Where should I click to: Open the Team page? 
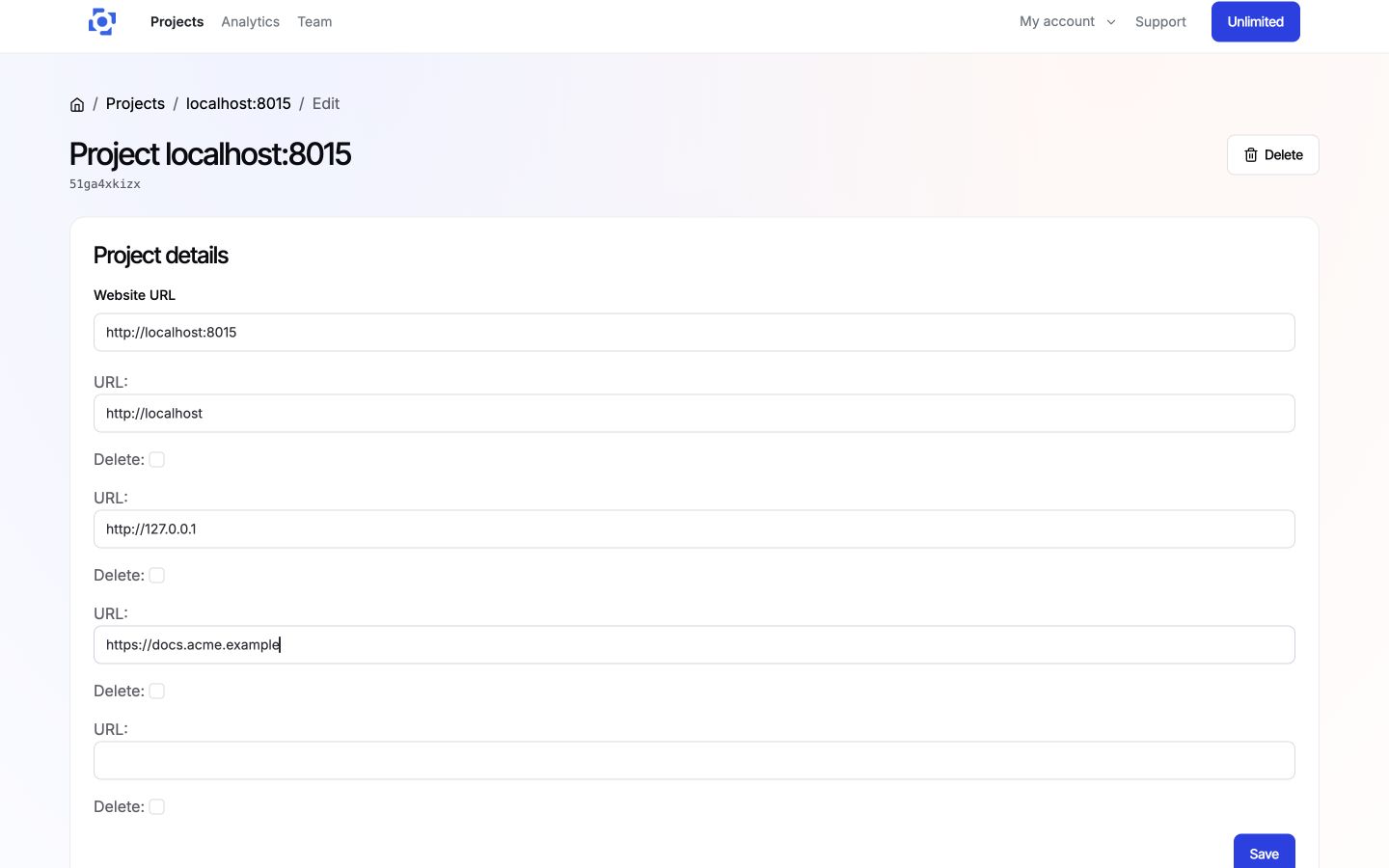point(314,21)
